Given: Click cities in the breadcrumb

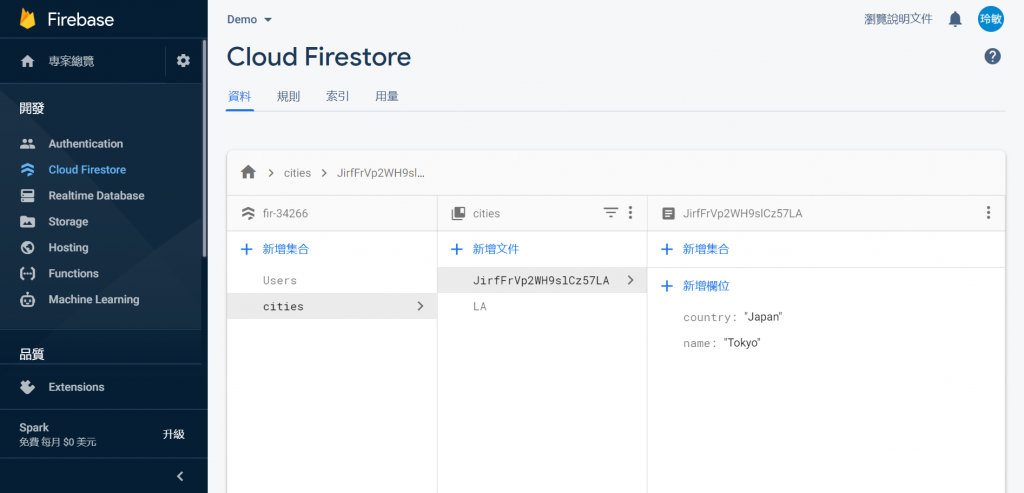Looking at the screenshot, I should point(297,173).
